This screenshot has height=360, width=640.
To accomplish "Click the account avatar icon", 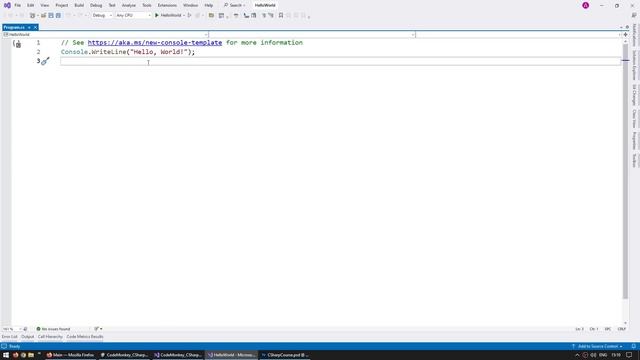I will click(x=585, y=5).
